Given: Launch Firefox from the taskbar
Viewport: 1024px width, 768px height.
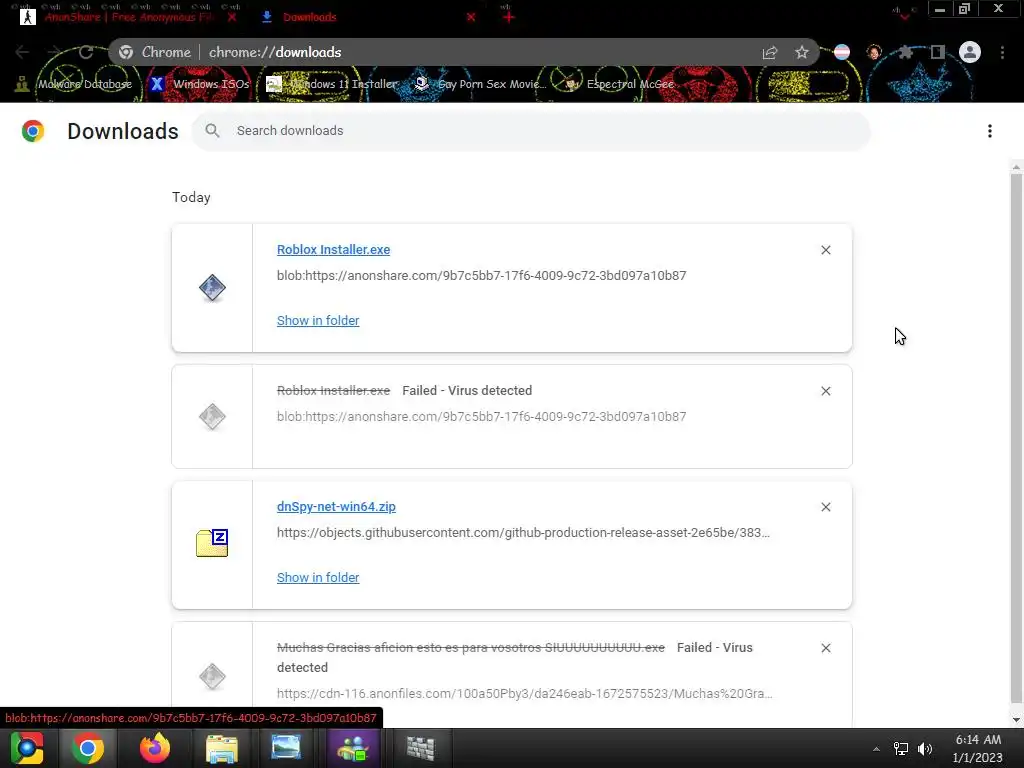Looking at the screenshot, I should (155, 748).
